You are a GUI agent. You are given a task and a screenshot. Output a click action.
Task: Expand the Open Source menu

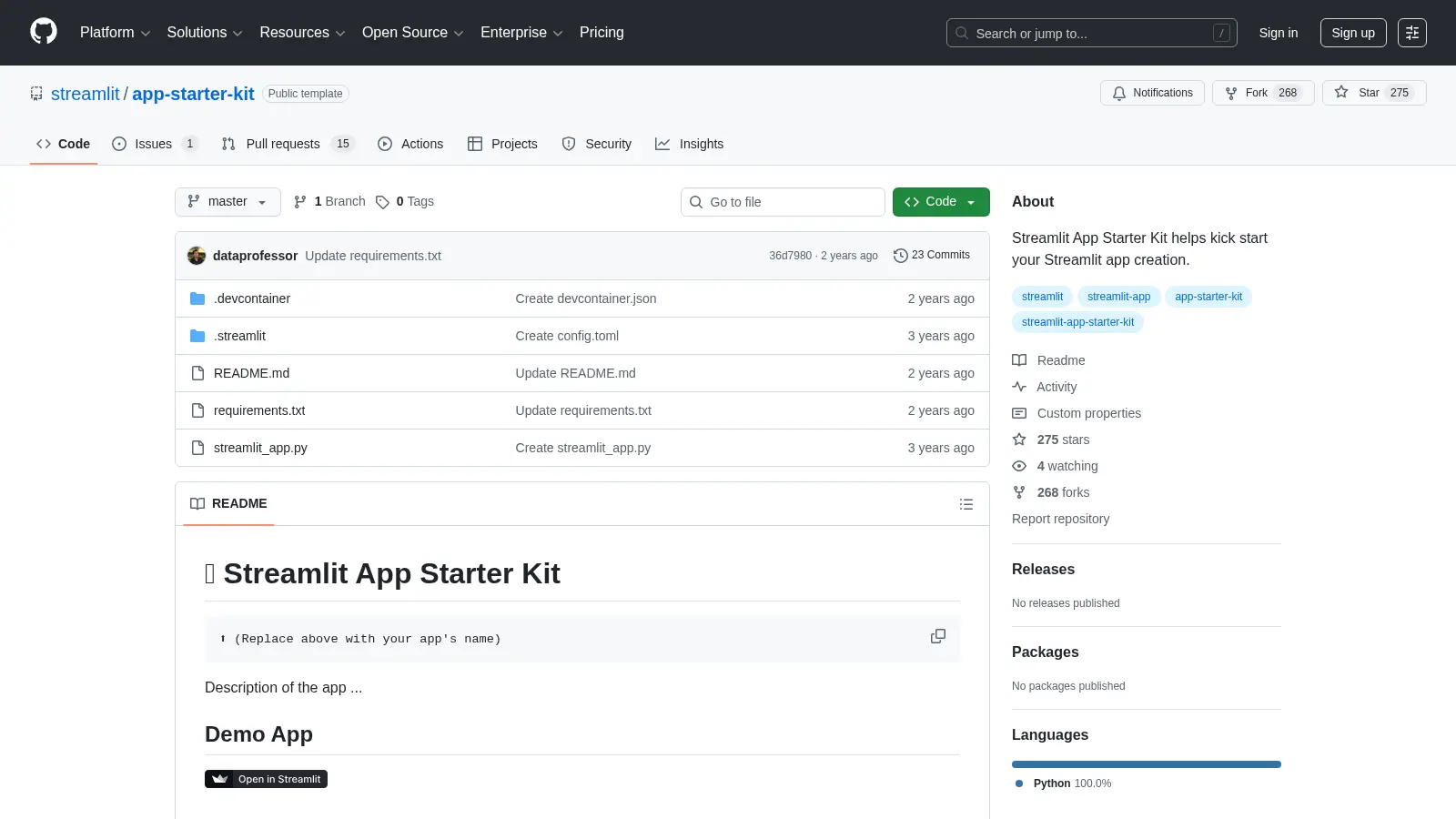click(x=412, y=33)
